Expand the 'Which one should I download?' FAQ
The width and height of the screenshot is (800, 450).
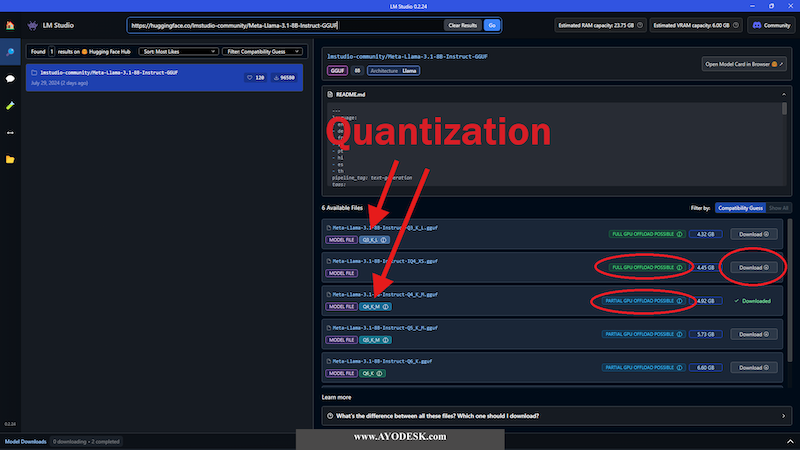click(x=557, y=416)
